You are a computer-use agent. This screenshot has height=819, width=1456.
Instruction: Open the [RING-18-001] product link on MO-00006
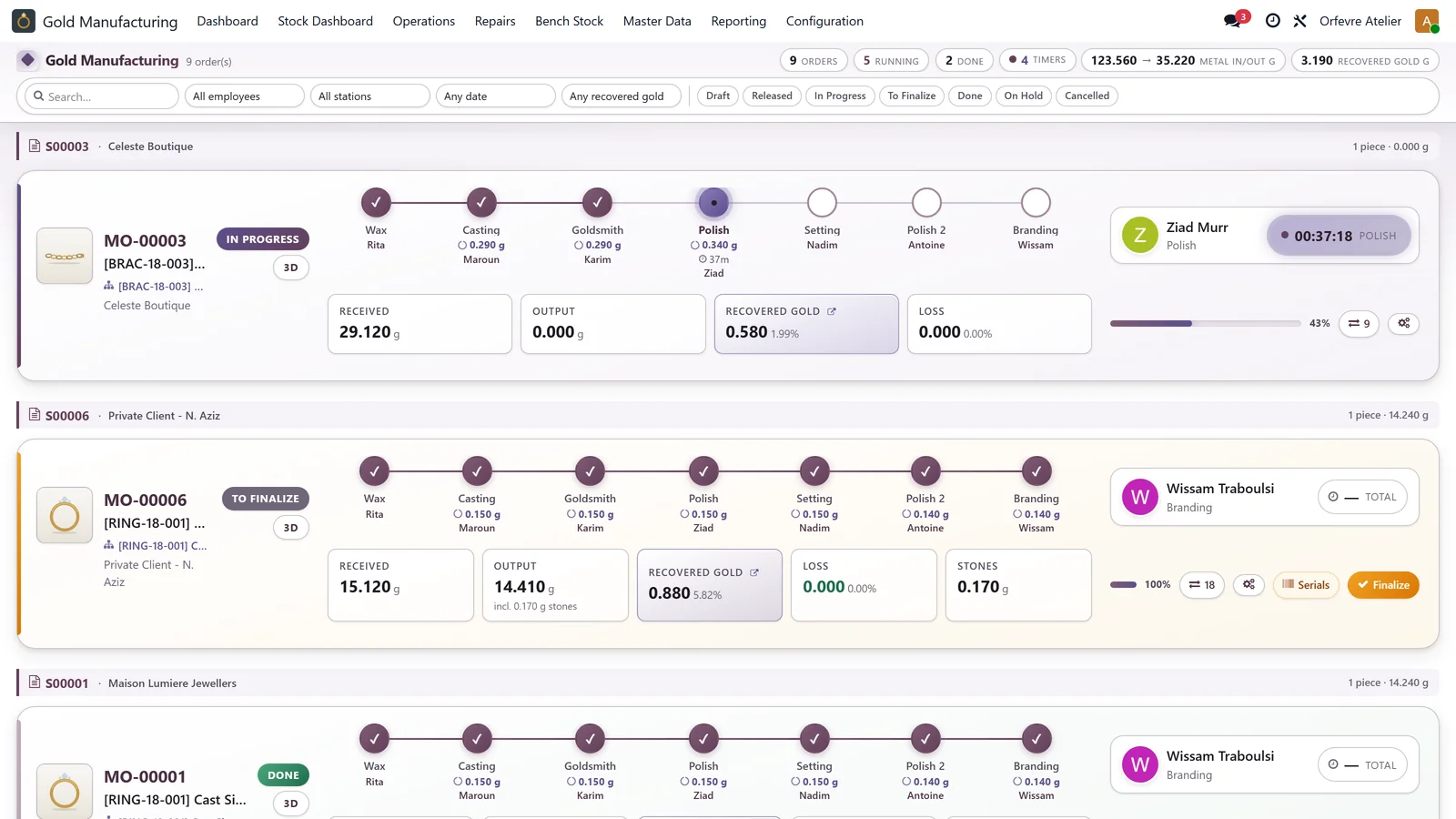click(x=156, y=546)
